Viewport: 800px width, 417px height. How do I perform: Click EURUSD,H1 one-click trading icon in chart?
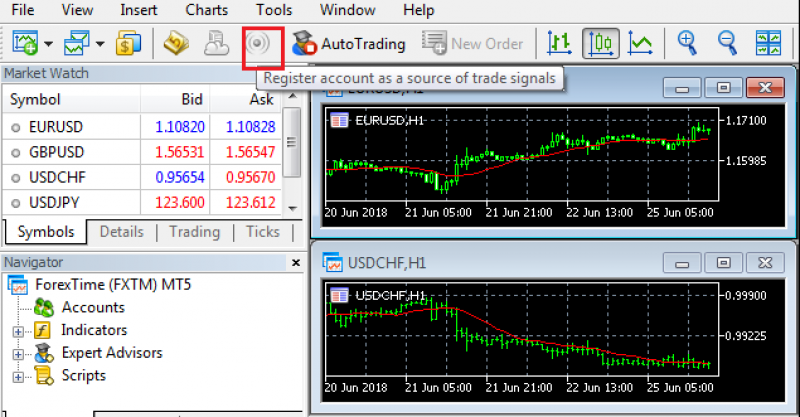339,120
